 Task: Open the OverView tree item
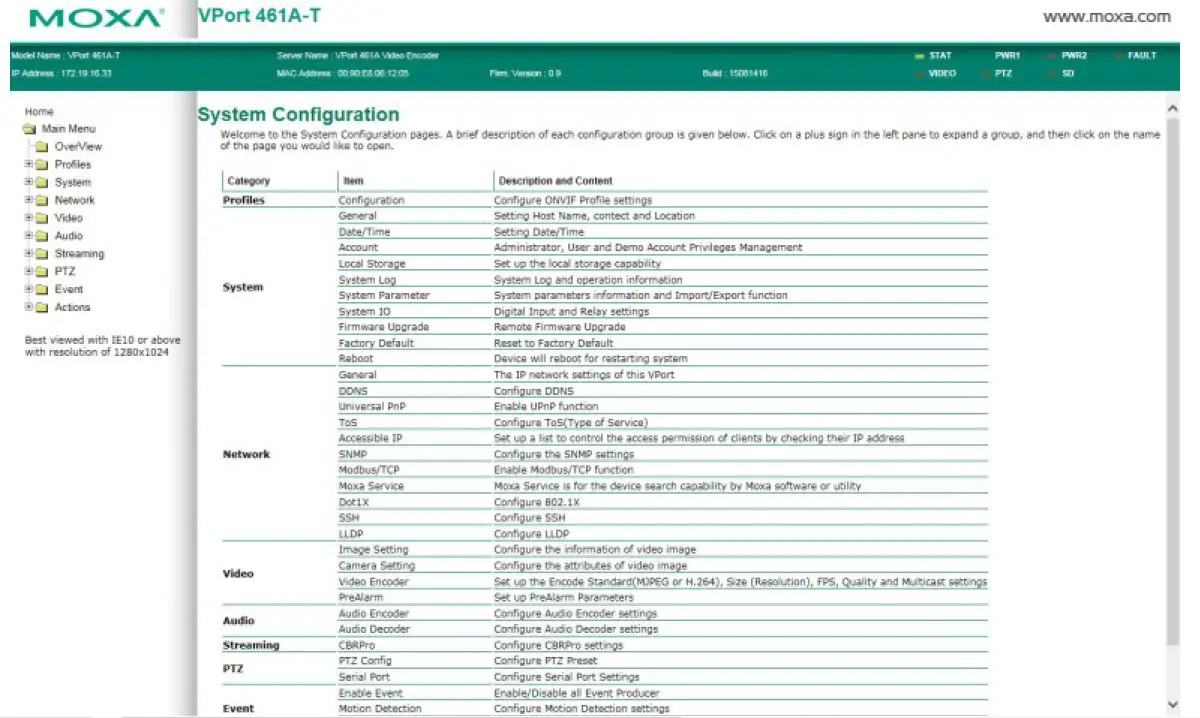click(78, 147)
